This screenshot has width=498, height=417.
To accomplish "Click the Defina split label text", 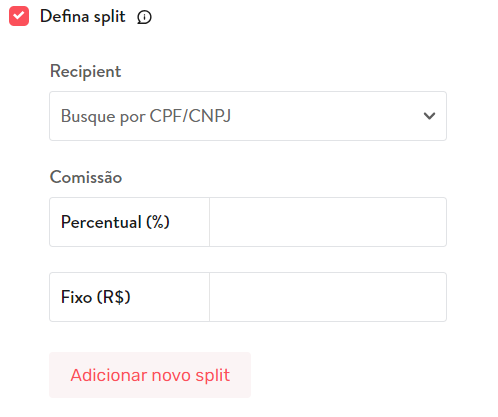I will [83, 16].
